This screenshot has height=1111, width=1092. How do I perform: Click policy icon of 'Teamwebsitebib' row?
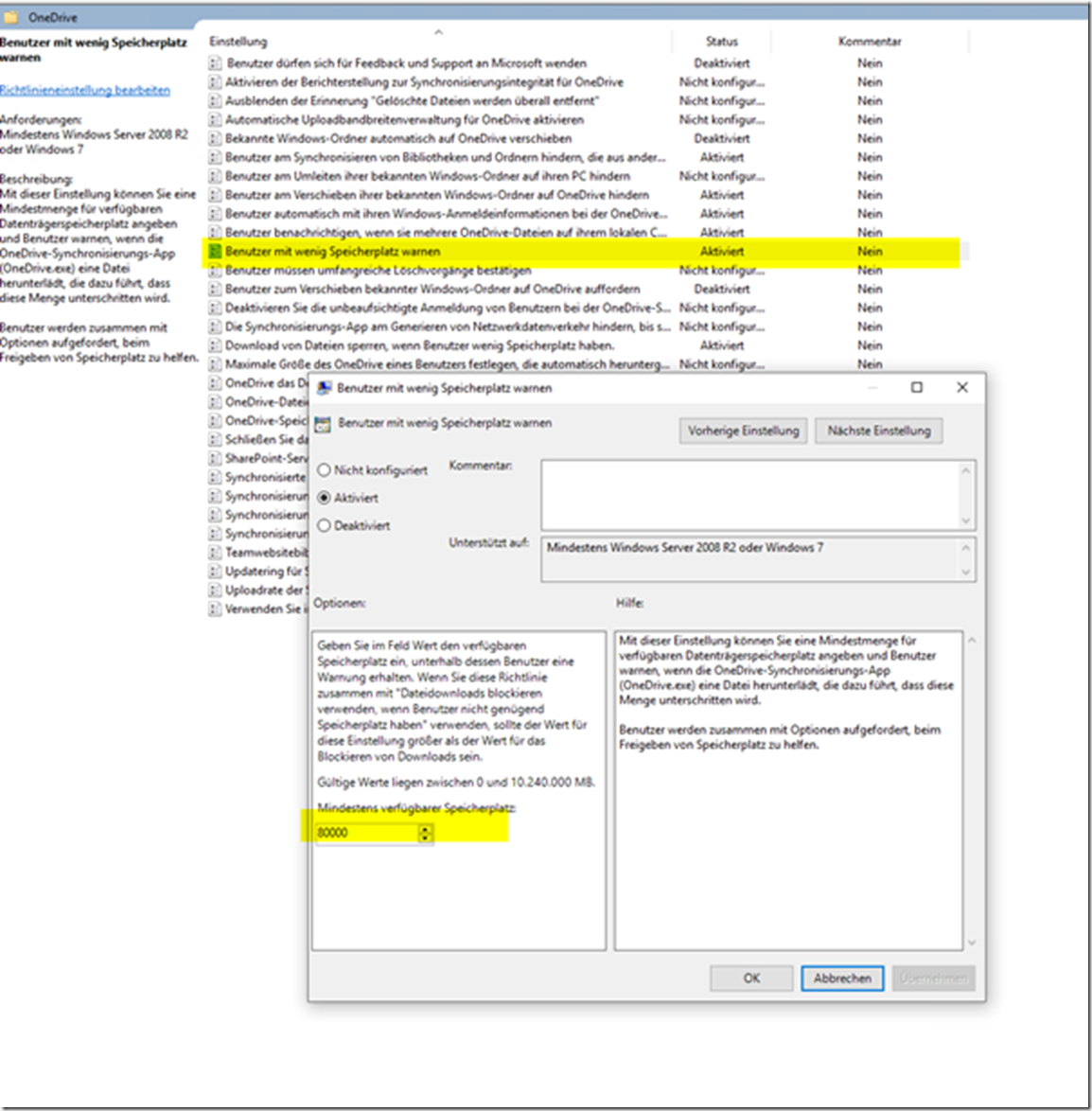pyautogui.click(x=215, y=553)
